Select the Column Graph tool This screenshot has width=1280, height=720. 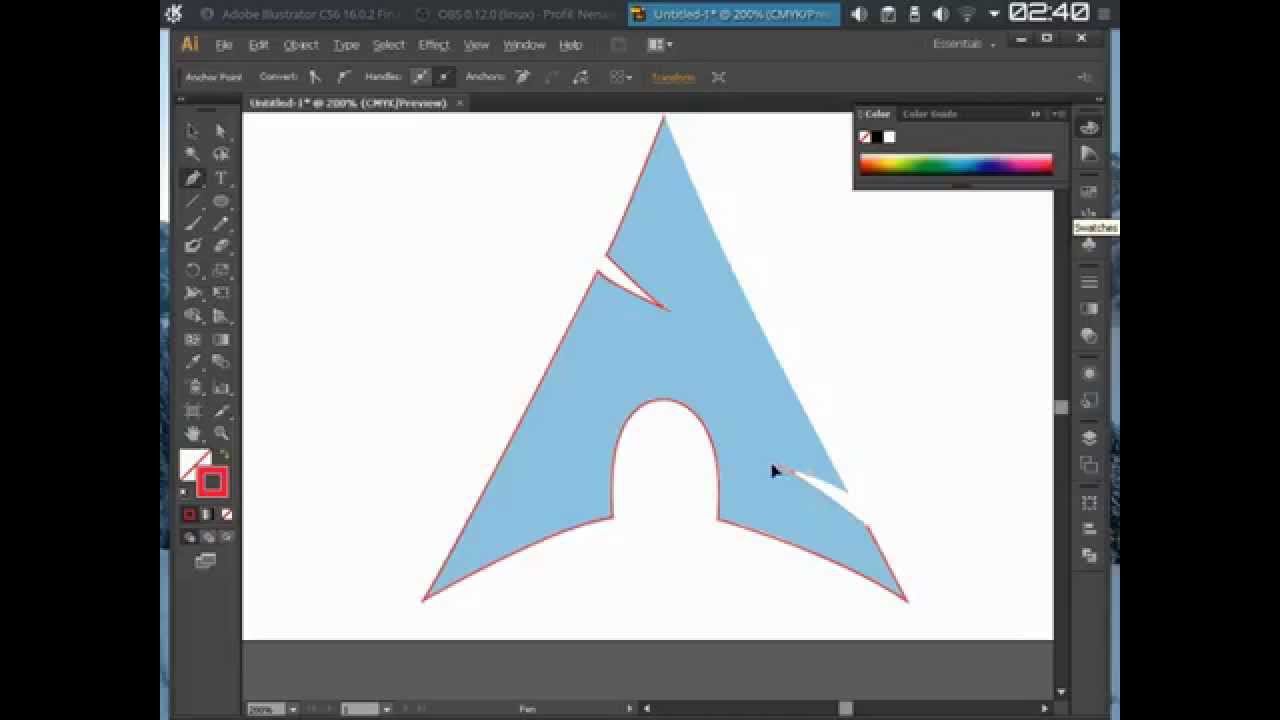pos(221,387)
